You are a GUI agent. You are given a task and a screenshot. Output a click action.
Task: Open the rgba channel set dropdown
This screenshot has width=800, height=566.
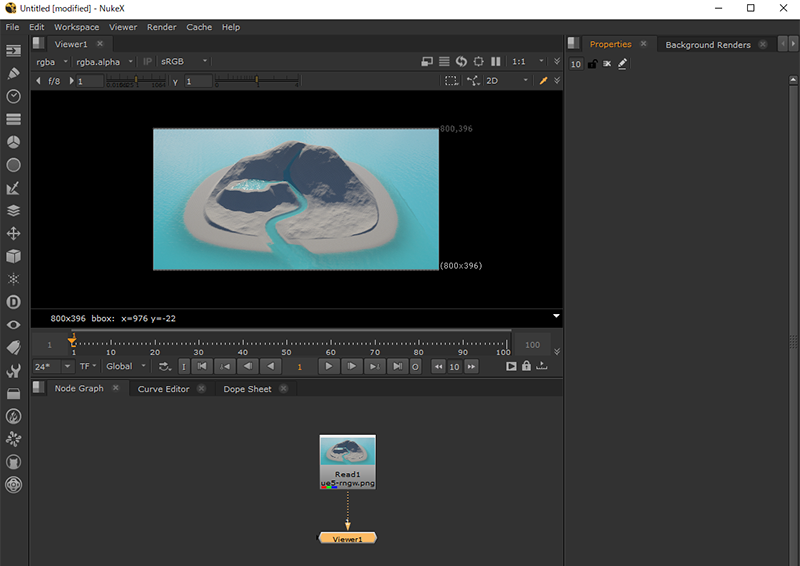[x=50, y=61]
